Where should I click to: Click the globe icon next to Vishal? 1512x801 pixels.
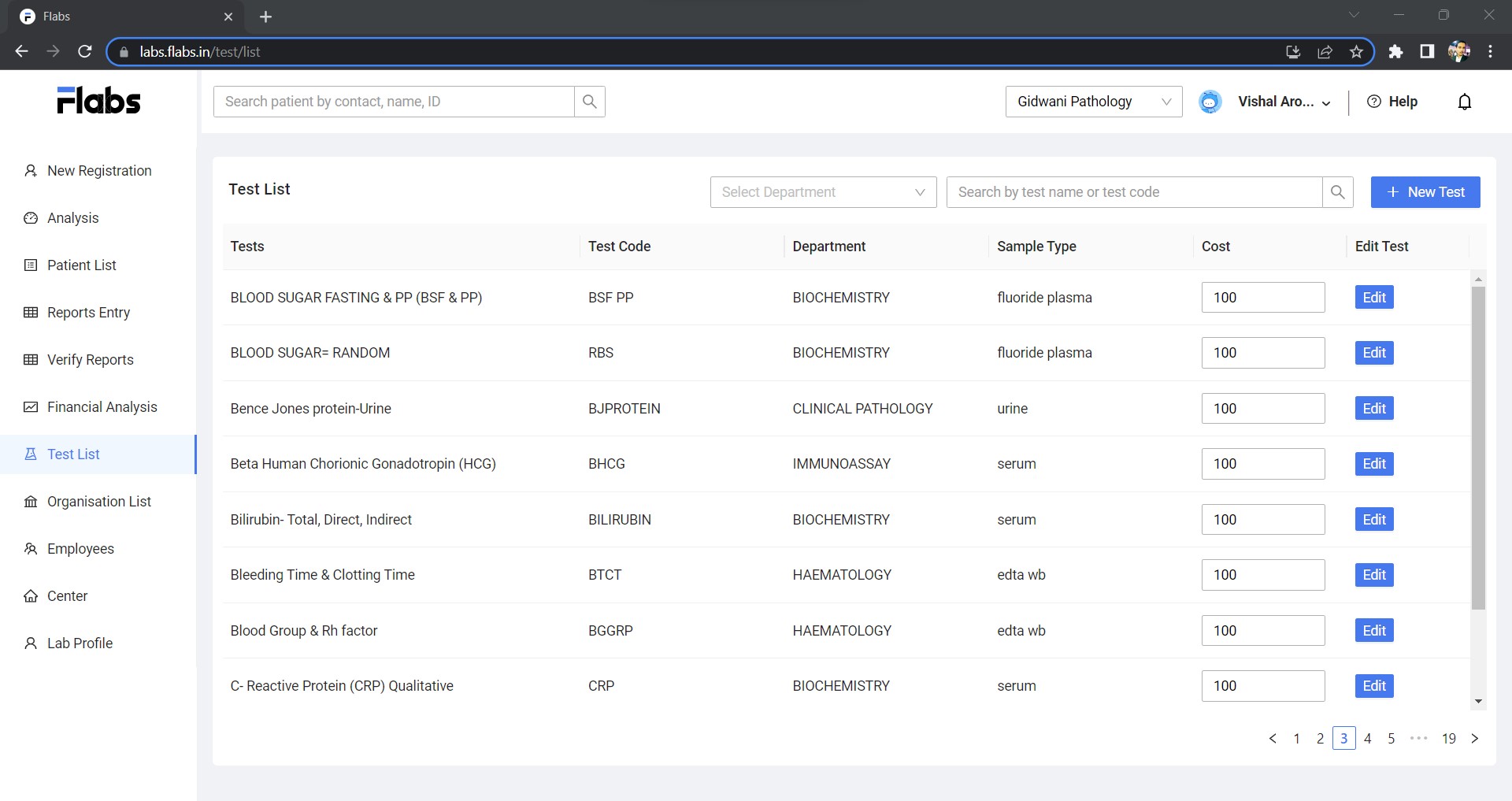[1210, 102]
